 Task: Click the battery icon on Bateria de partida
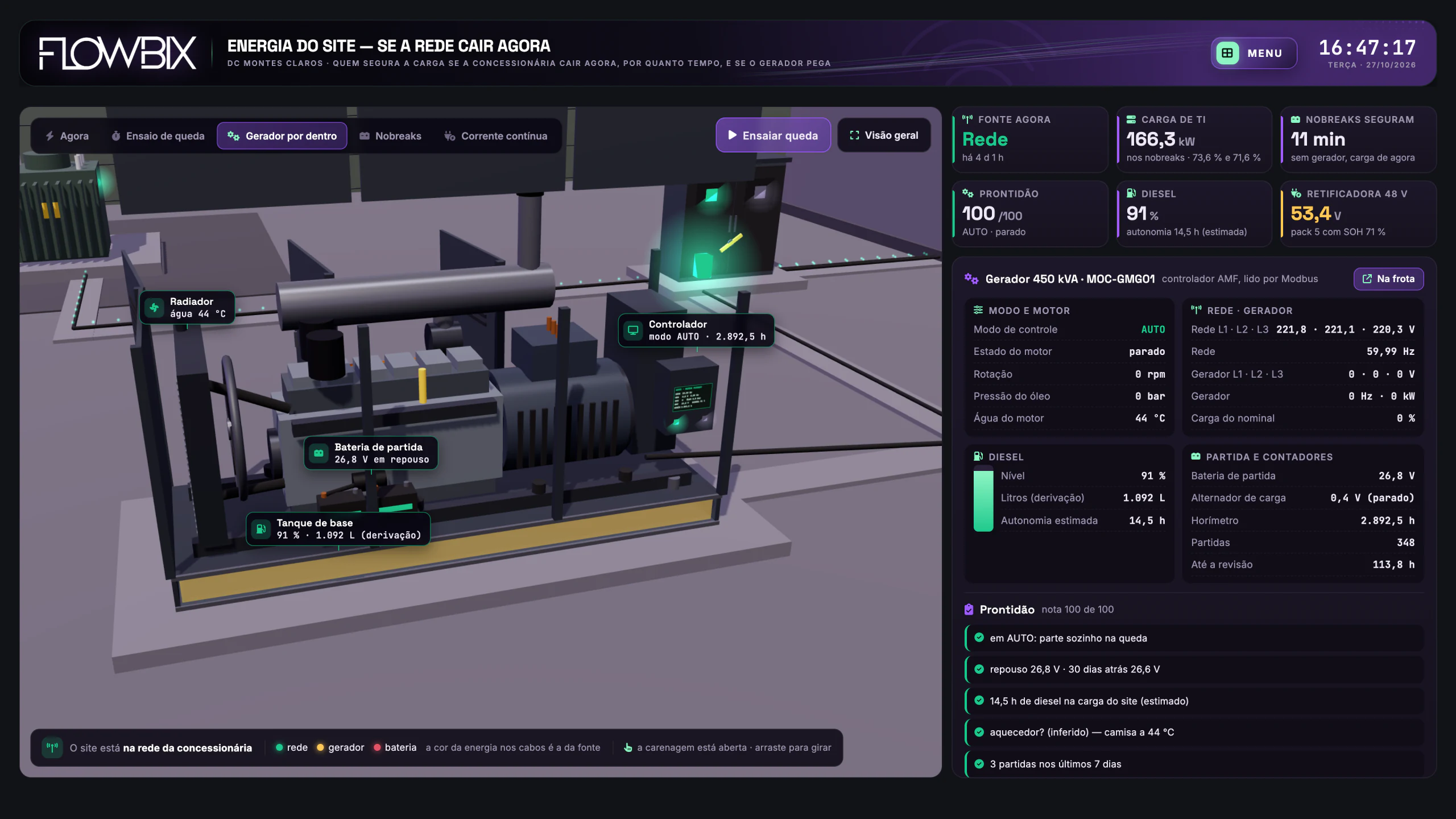[x=318, y=453]
